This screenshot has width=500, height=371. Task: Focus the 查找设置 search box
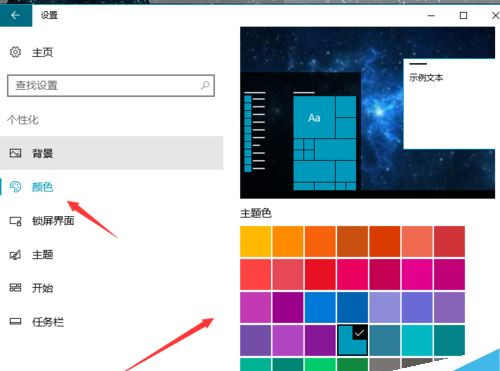tap(111, 86)
